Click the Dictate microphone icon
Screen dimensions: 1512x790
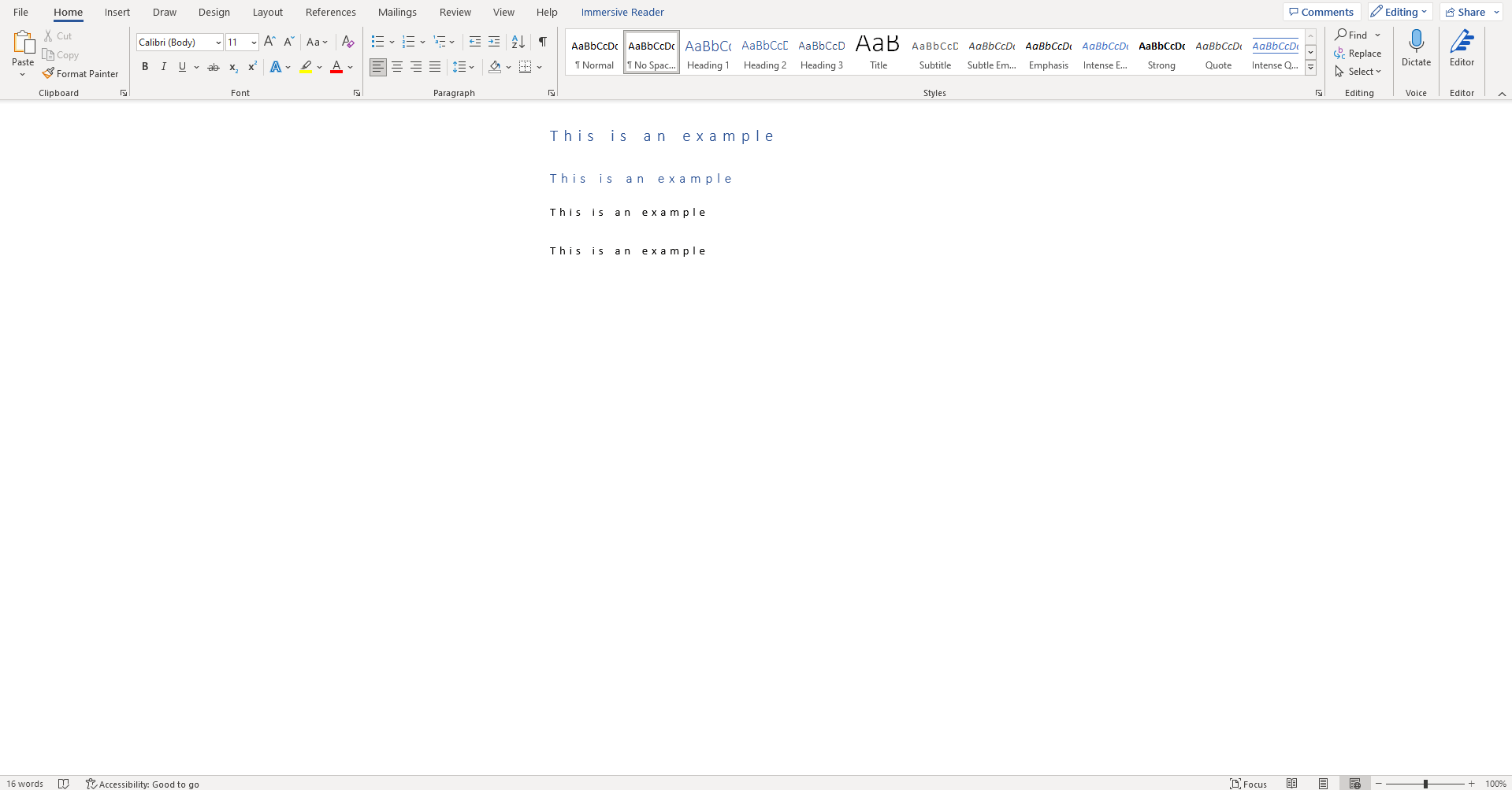[1416, 42]
